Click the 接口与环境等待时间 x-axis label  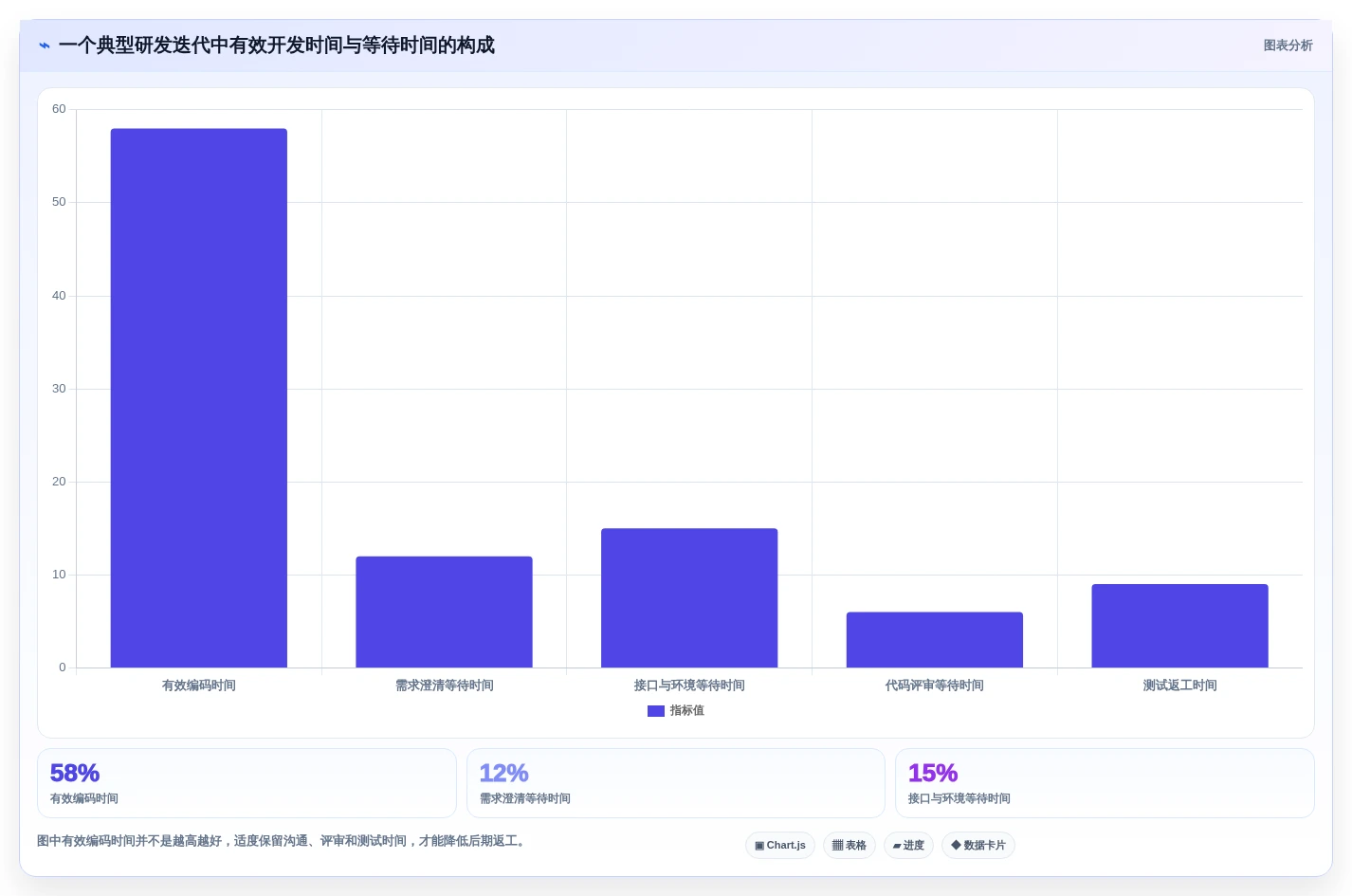pyautogui.click(x=689, y=686)
